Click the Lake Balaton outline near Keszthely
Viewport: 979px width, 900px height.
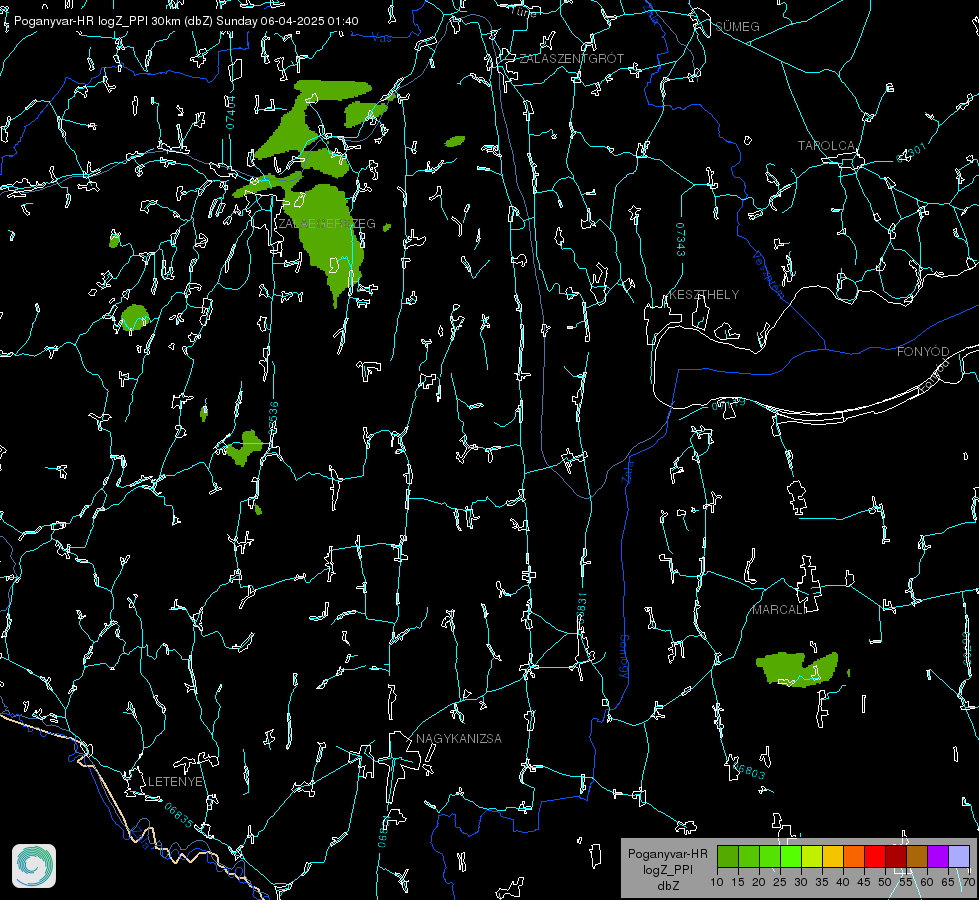click(654, 370)
